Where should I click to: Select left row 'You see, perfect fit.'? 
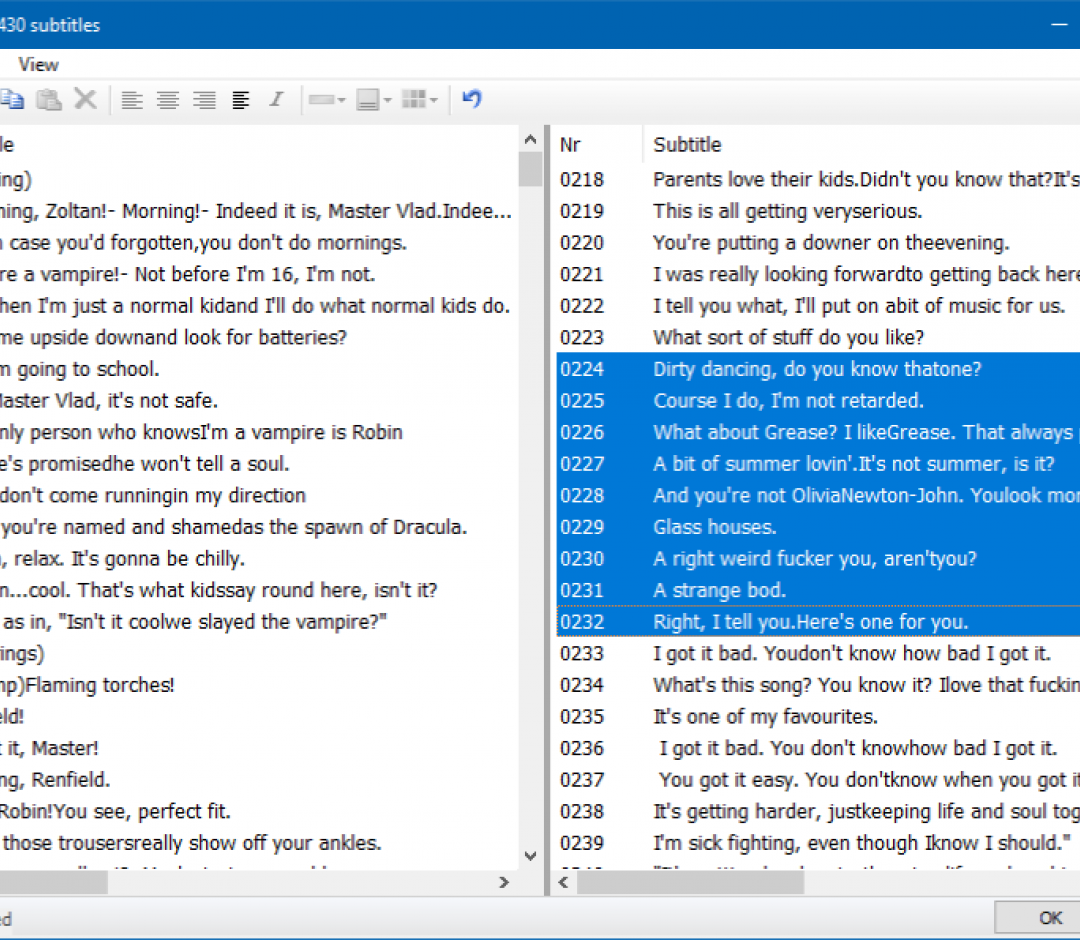pyautogui.click(x=259, y=813)
